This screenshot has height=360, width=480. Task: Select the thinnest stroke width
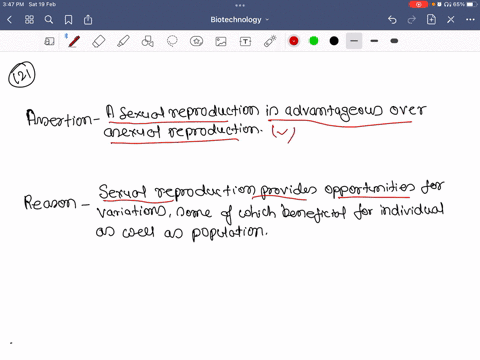pyautogui.click(x=354, y=41)
